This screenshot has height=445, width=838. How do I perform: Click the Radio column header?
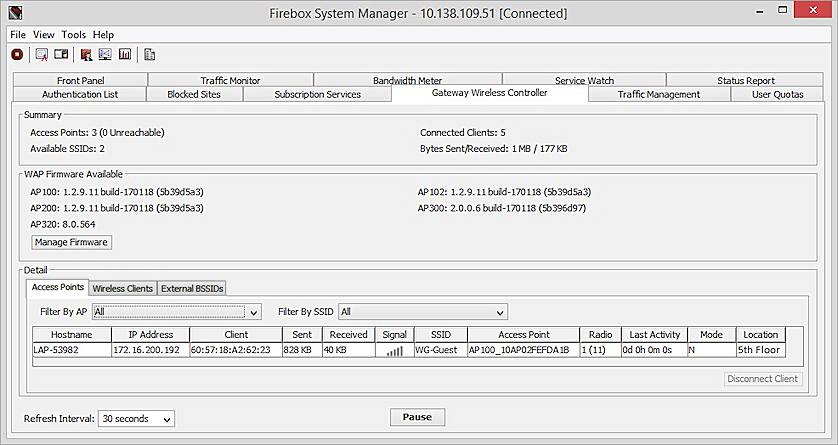[601, 335]
